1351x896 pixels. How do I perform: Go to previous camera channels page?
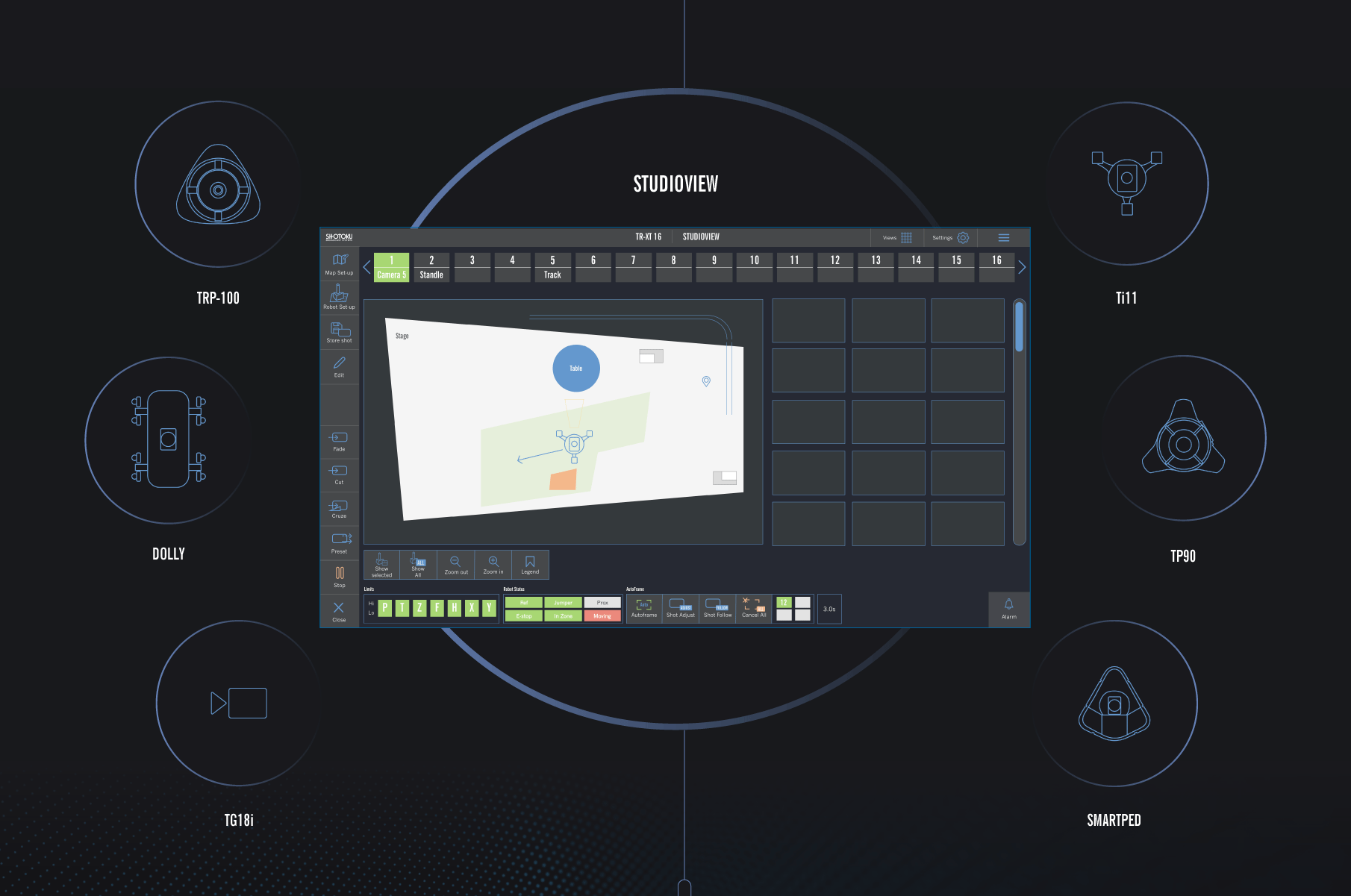(x=366, y=267)
